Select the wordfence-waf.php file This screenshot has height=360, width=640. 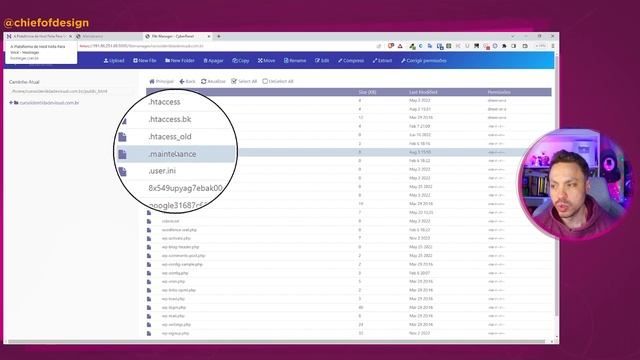(179, 230)
